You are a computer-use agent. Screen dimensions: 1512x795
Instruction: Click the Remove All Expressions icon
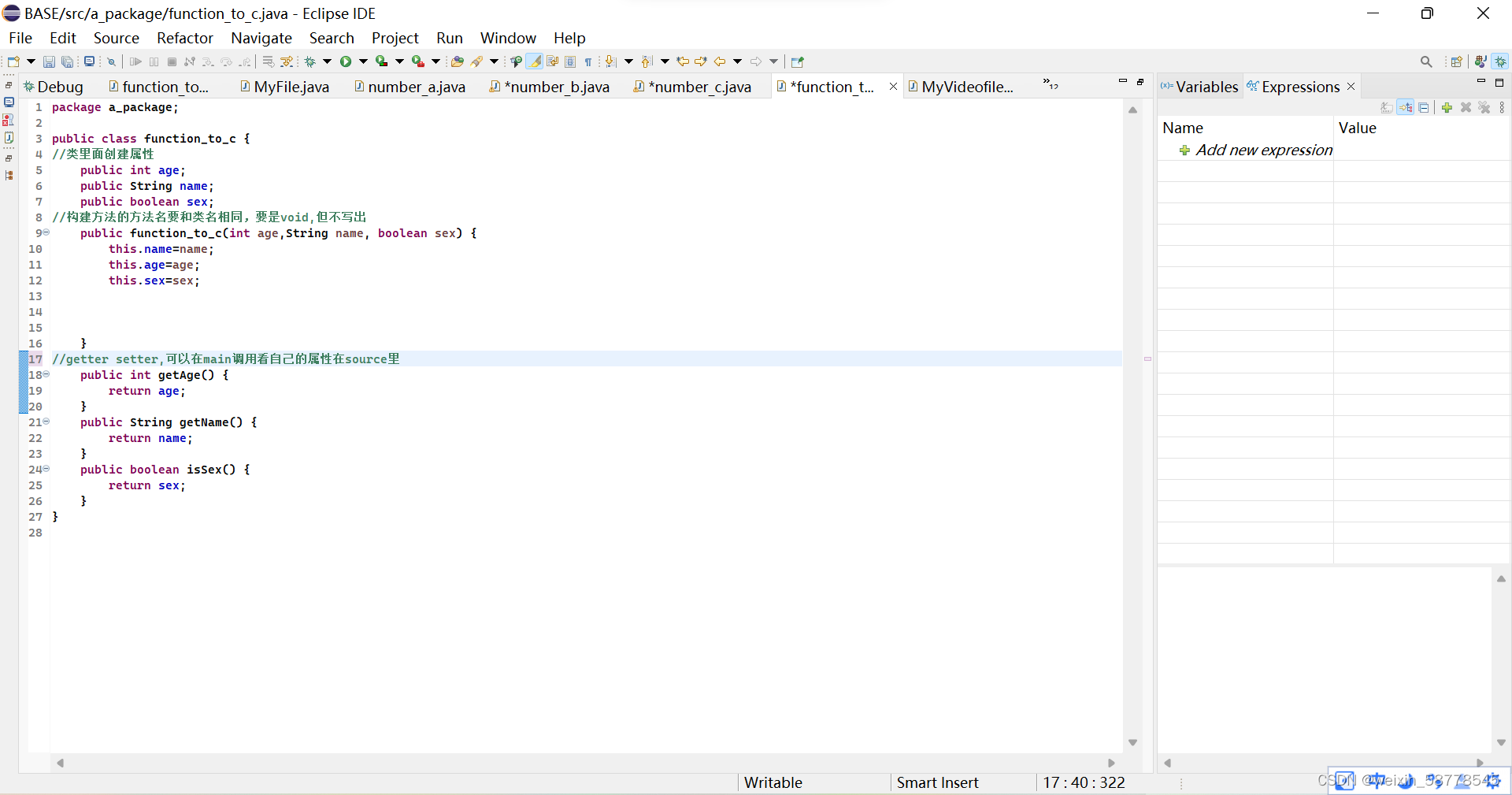pos(1484,108)
